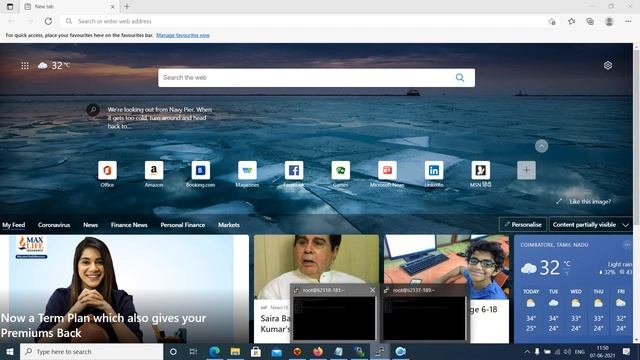This screenshot has height=360, width=640.
Task: Add this page to favourites star icon
Action: pyautogui.click(x=552, y=21)
